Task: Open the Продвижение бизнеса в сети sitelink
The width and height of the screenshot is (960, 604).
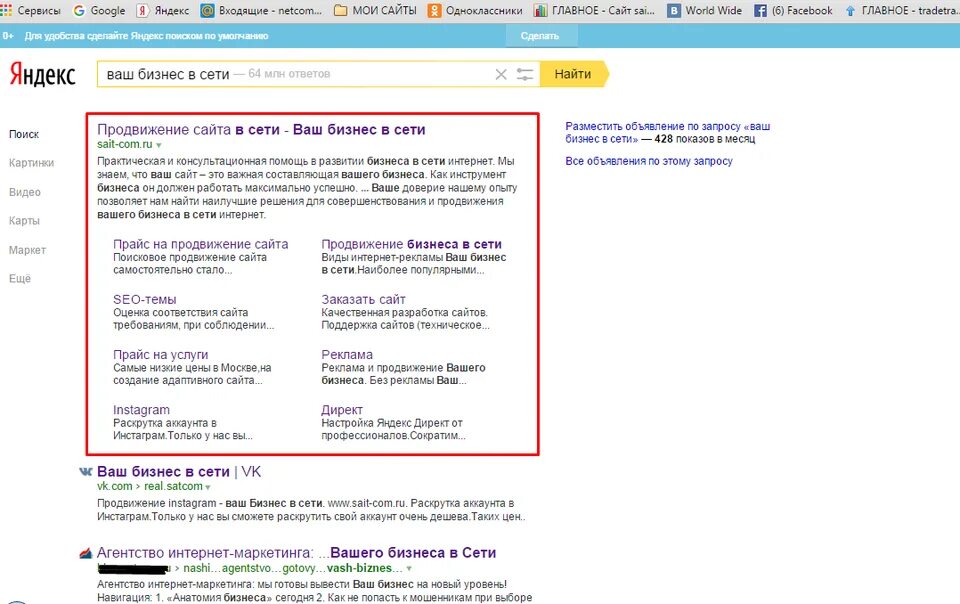Action: pyautogui.click(x=411, y=244)
